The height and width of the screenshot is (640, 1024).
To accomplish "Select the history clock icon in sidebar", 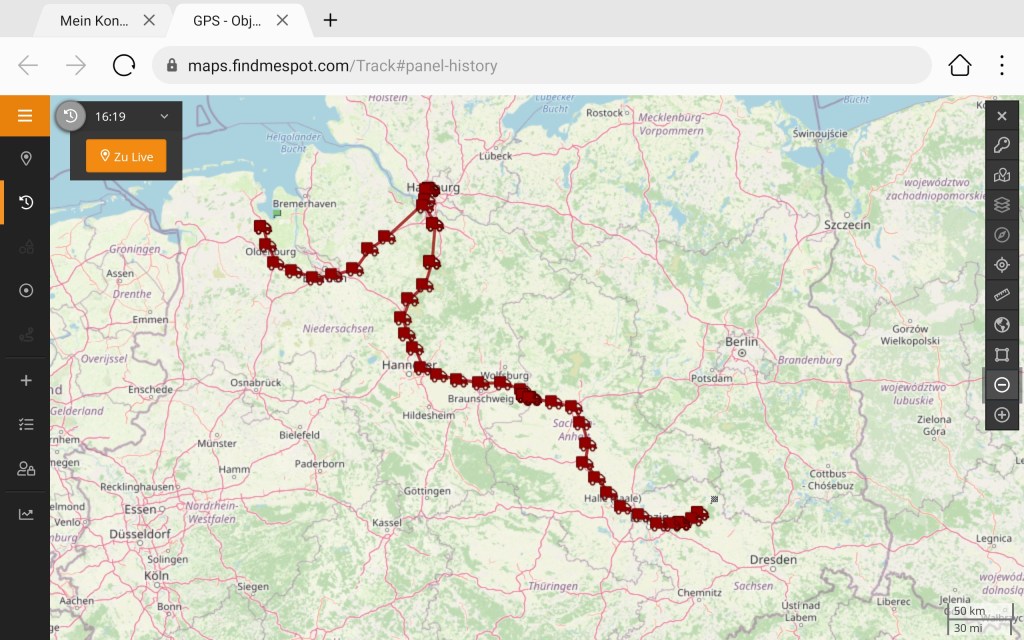I will [x=26, y=202].
